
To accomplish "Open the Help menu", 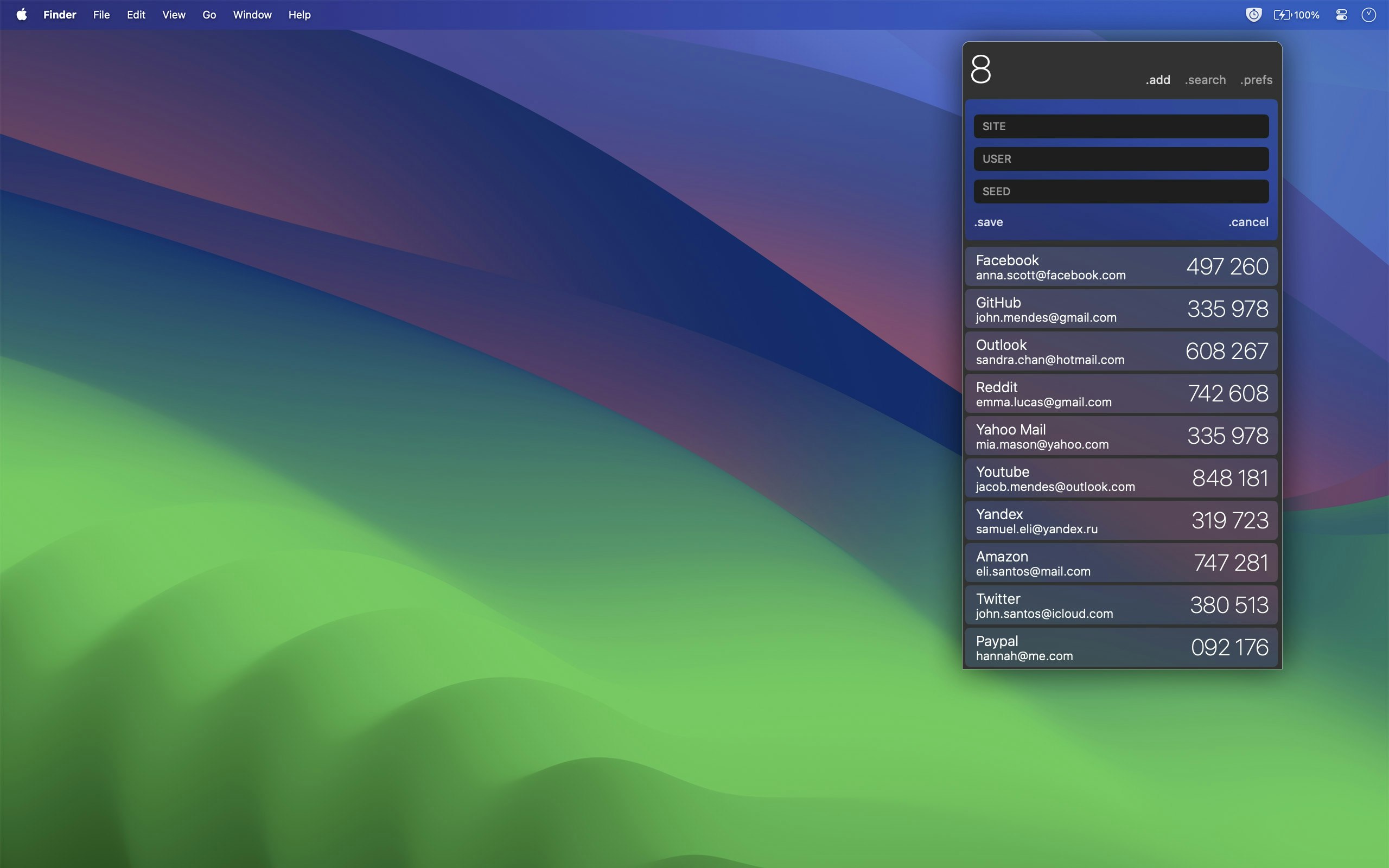I will pyautogui.click(x=299, y=15).
